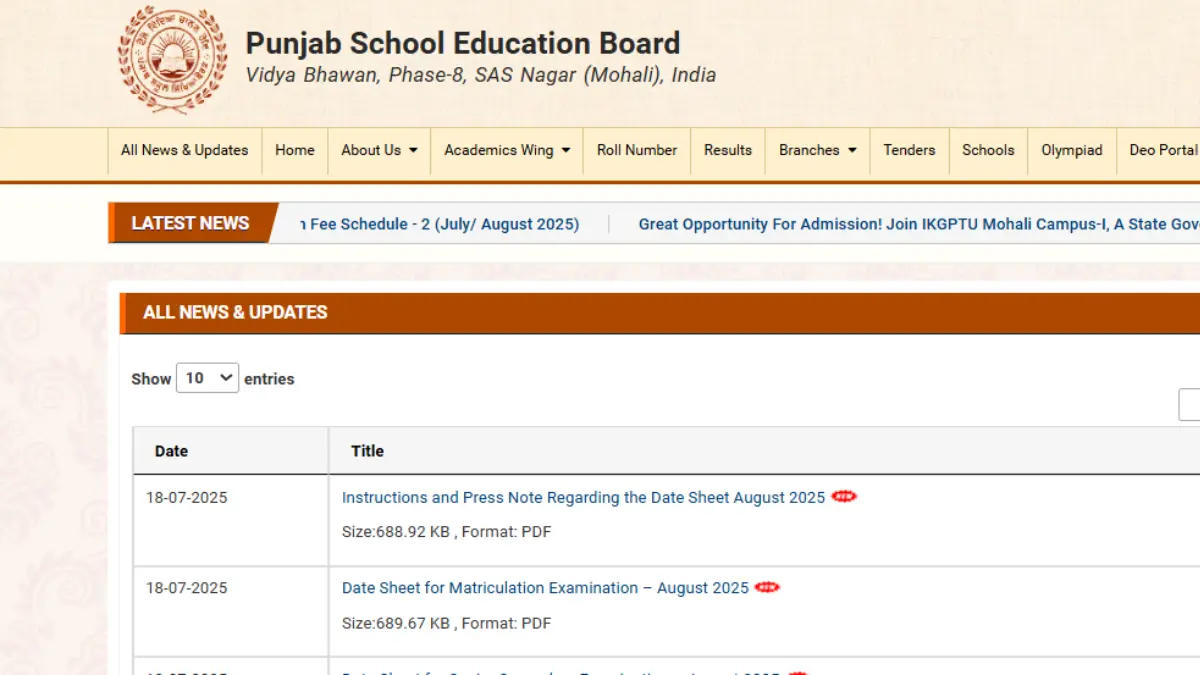
Task: Open All News & Updates menu item
Action: click(x=184, y=150)
